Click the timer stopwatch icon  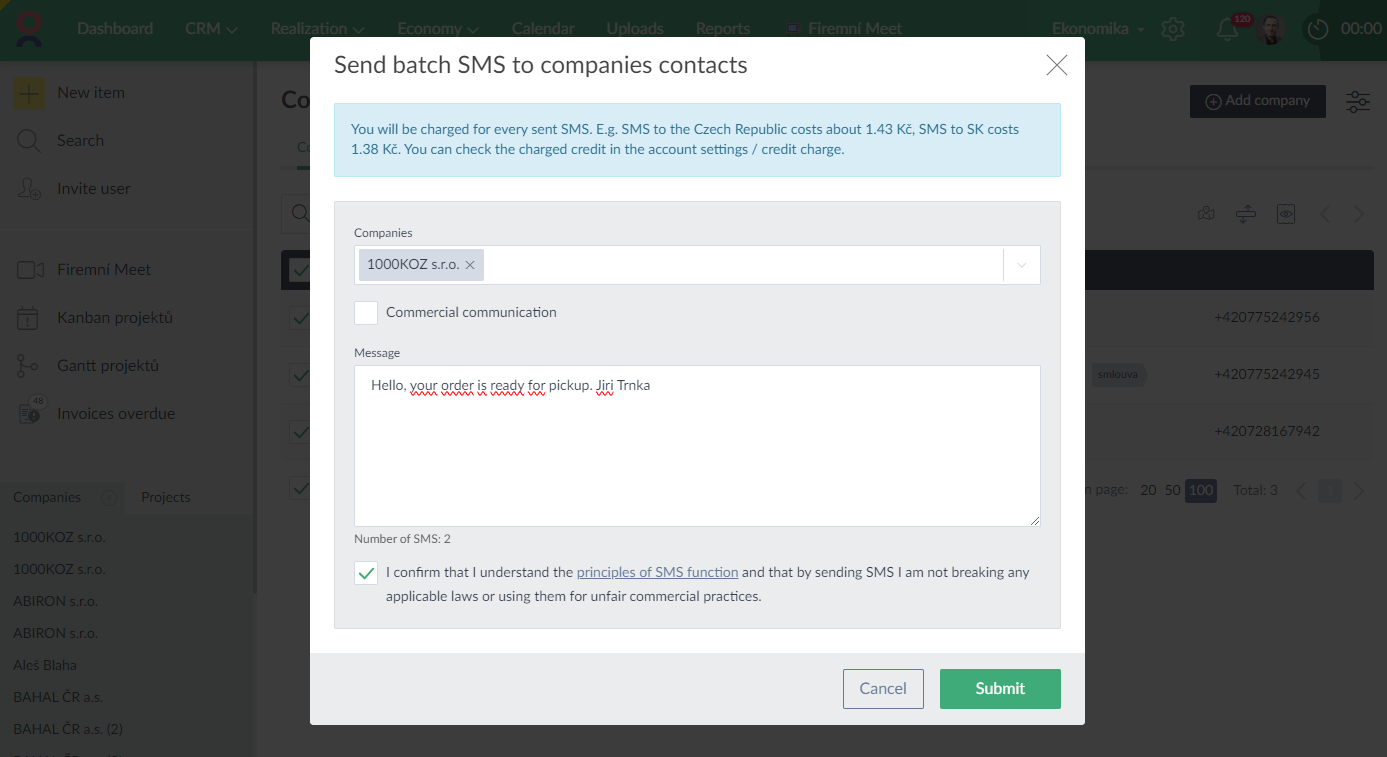(x=1318, y=30)
